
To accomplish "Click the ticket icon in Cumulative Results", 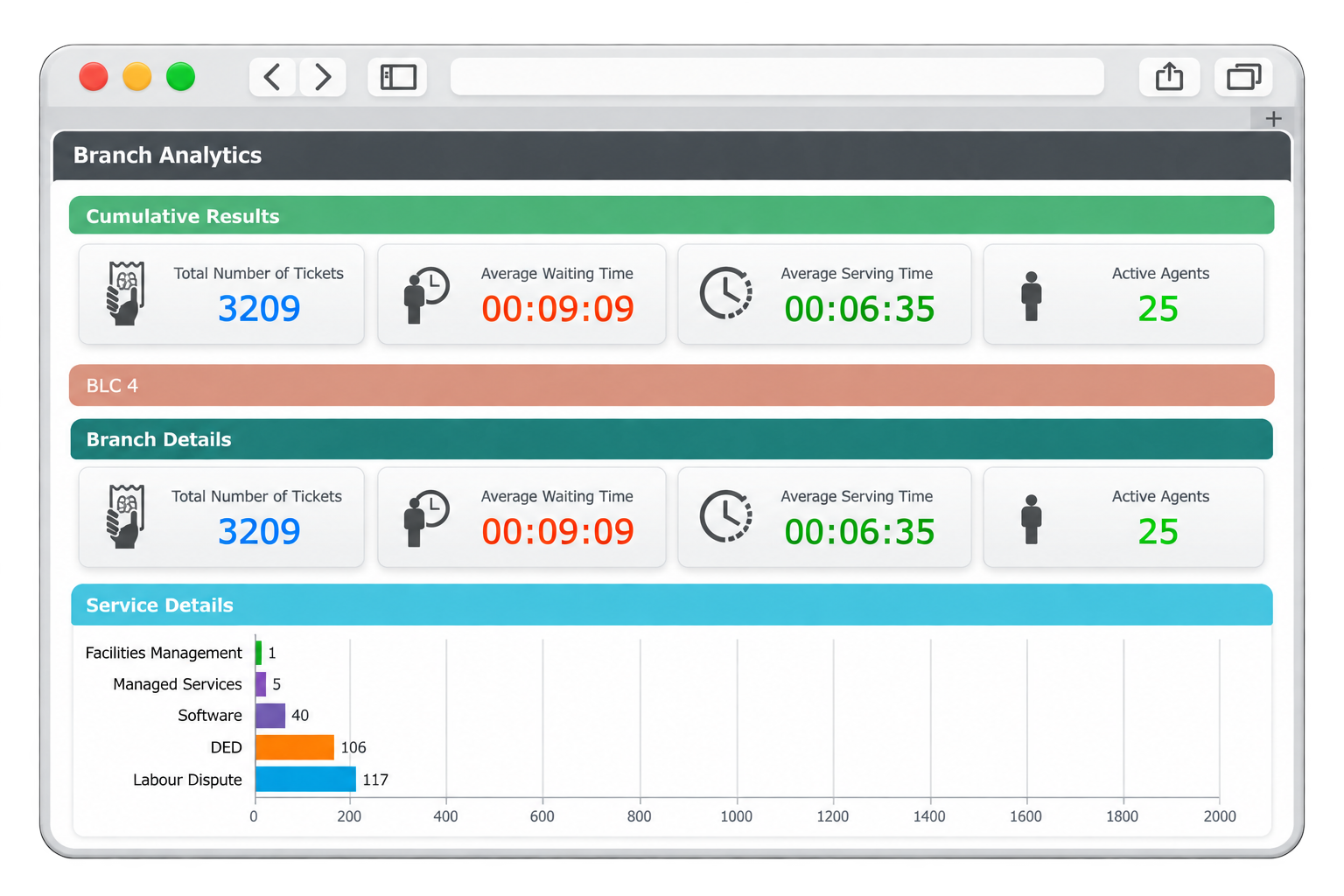I will click(125, 293).
